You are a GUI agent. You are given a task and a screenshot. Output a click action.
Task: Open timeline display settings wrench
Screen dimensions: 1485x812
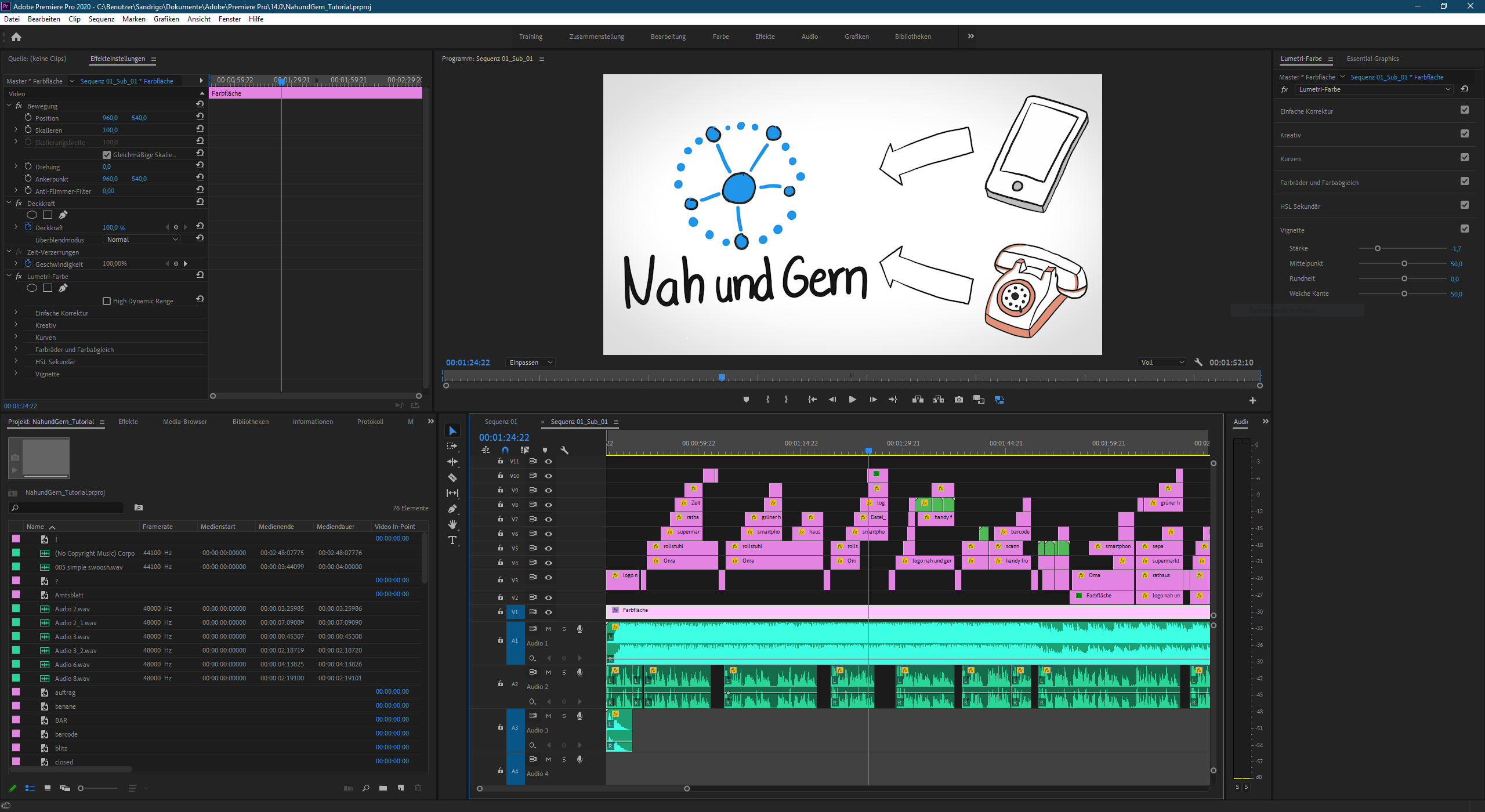[564, 450]
